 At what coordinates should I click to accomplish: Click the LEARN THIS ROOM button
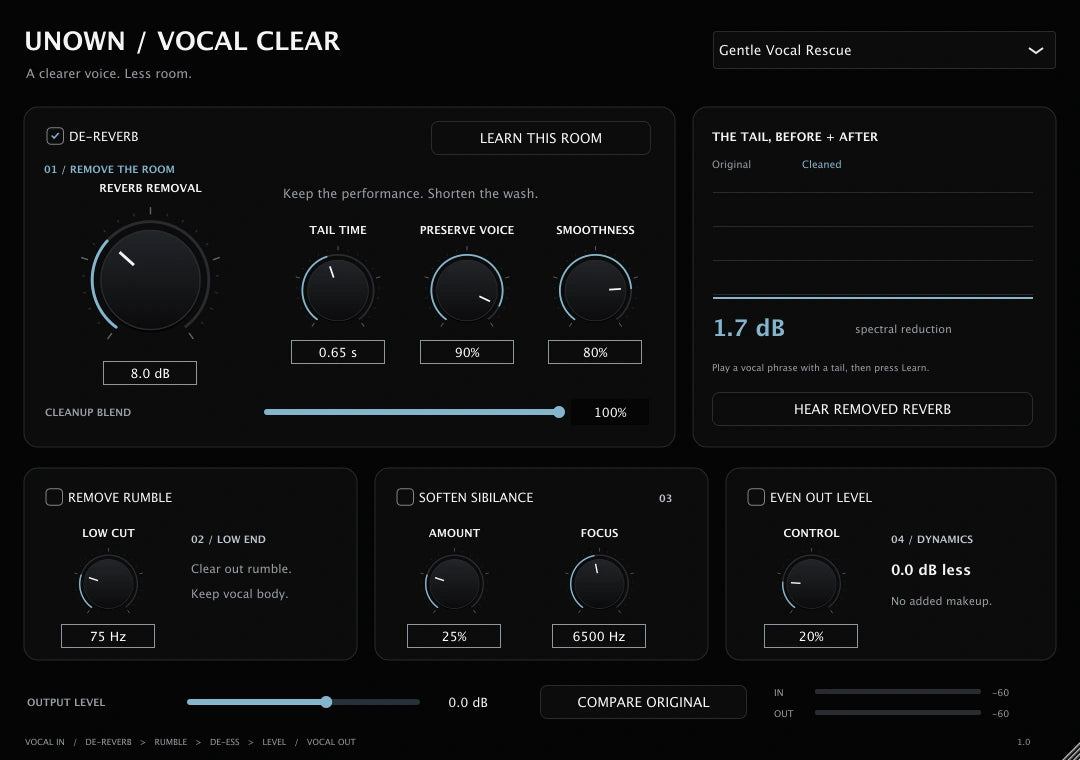pyautogui.click(x=541, y=138)
